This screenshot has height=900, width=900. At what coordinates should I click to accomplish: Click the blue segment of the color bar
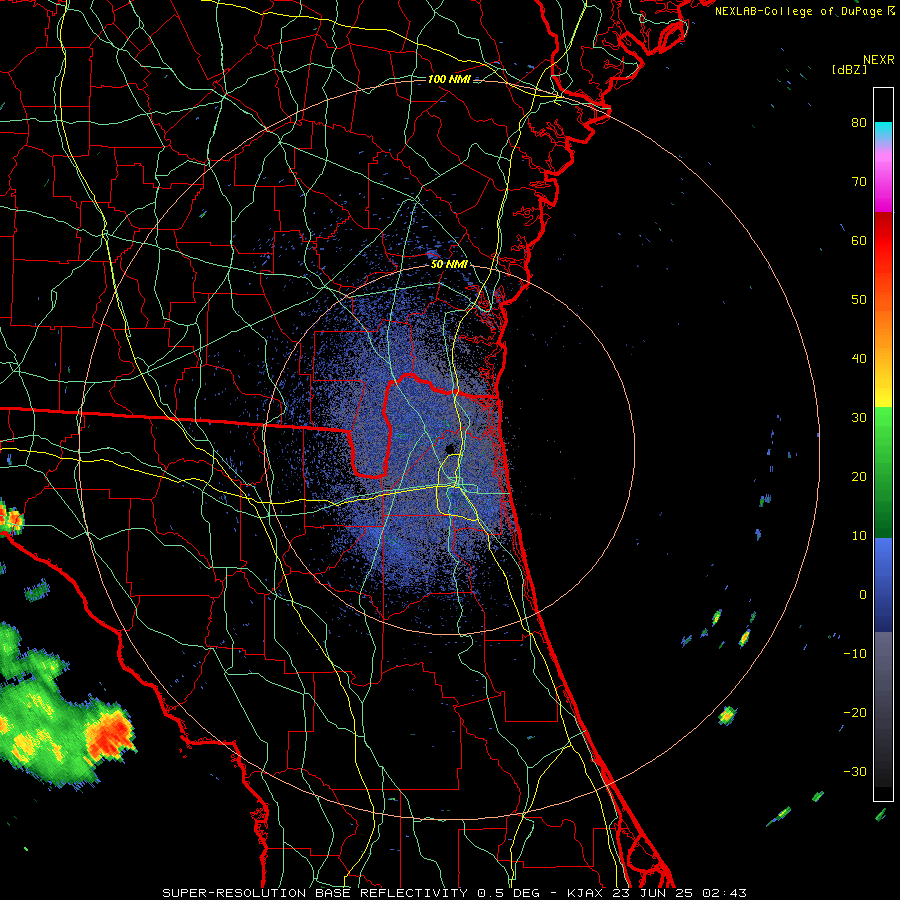883,583
